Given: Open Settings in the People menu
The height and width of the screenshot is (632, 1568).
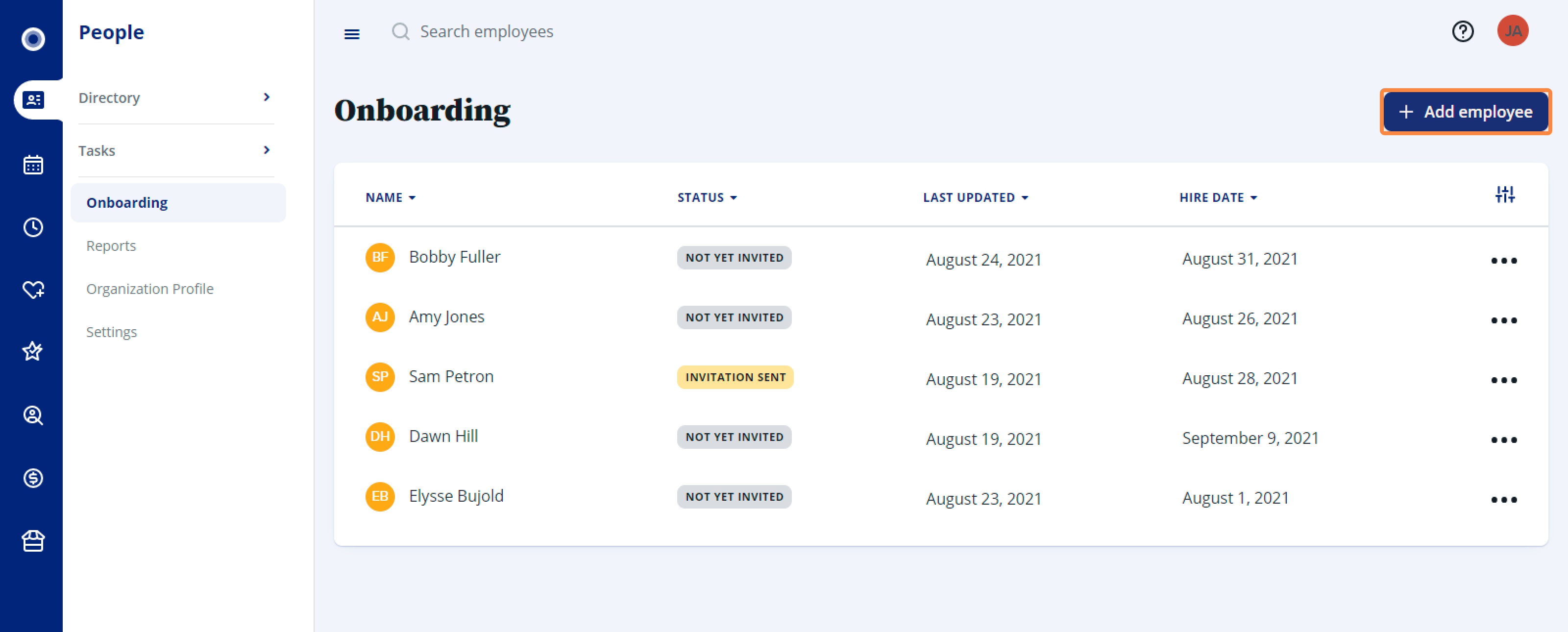Looking at the screenshot, I should tap(111, 332).
